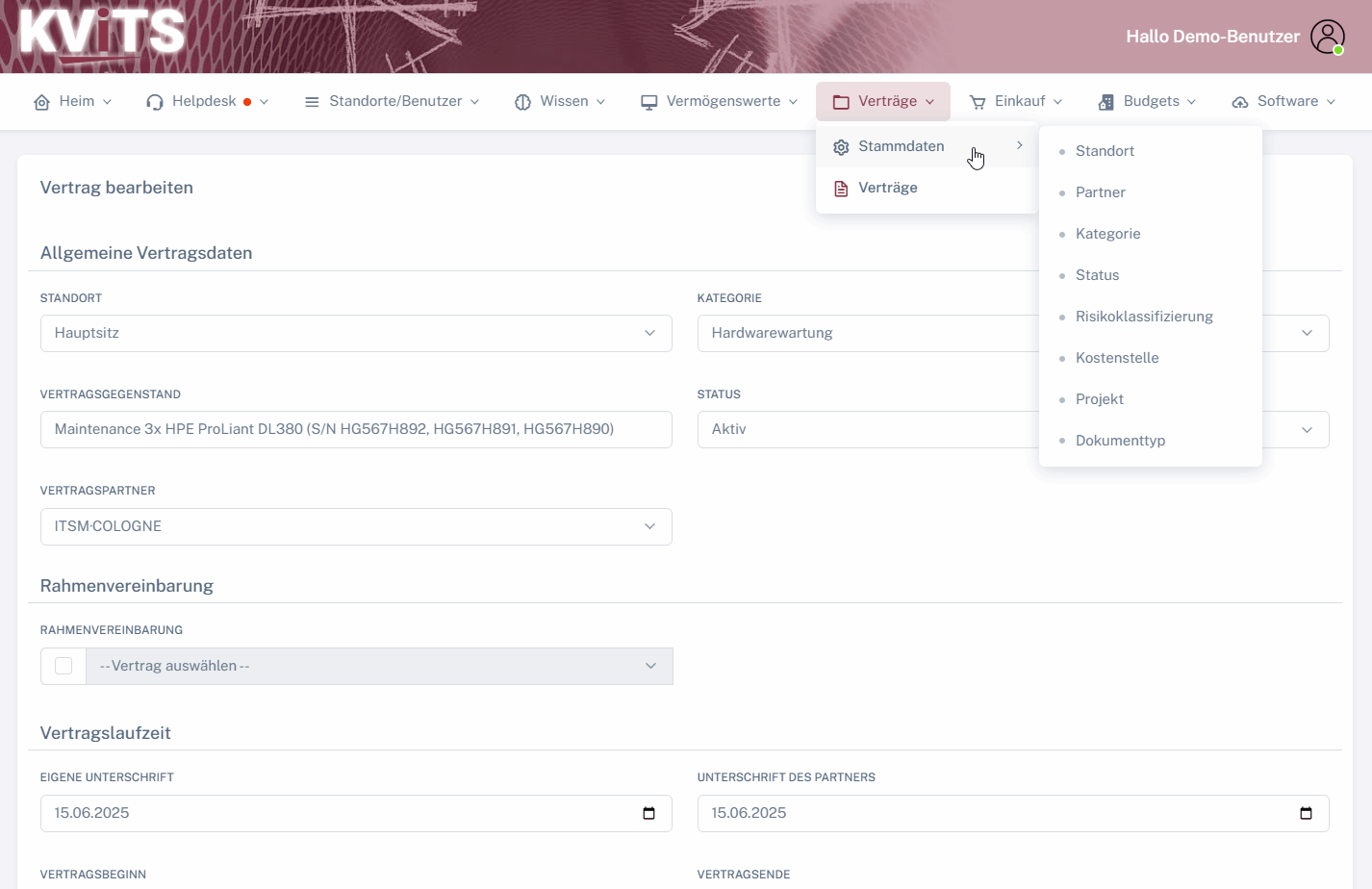
Task: Expand Stammdaten submenu arrow
Action: coord(1020,145)
